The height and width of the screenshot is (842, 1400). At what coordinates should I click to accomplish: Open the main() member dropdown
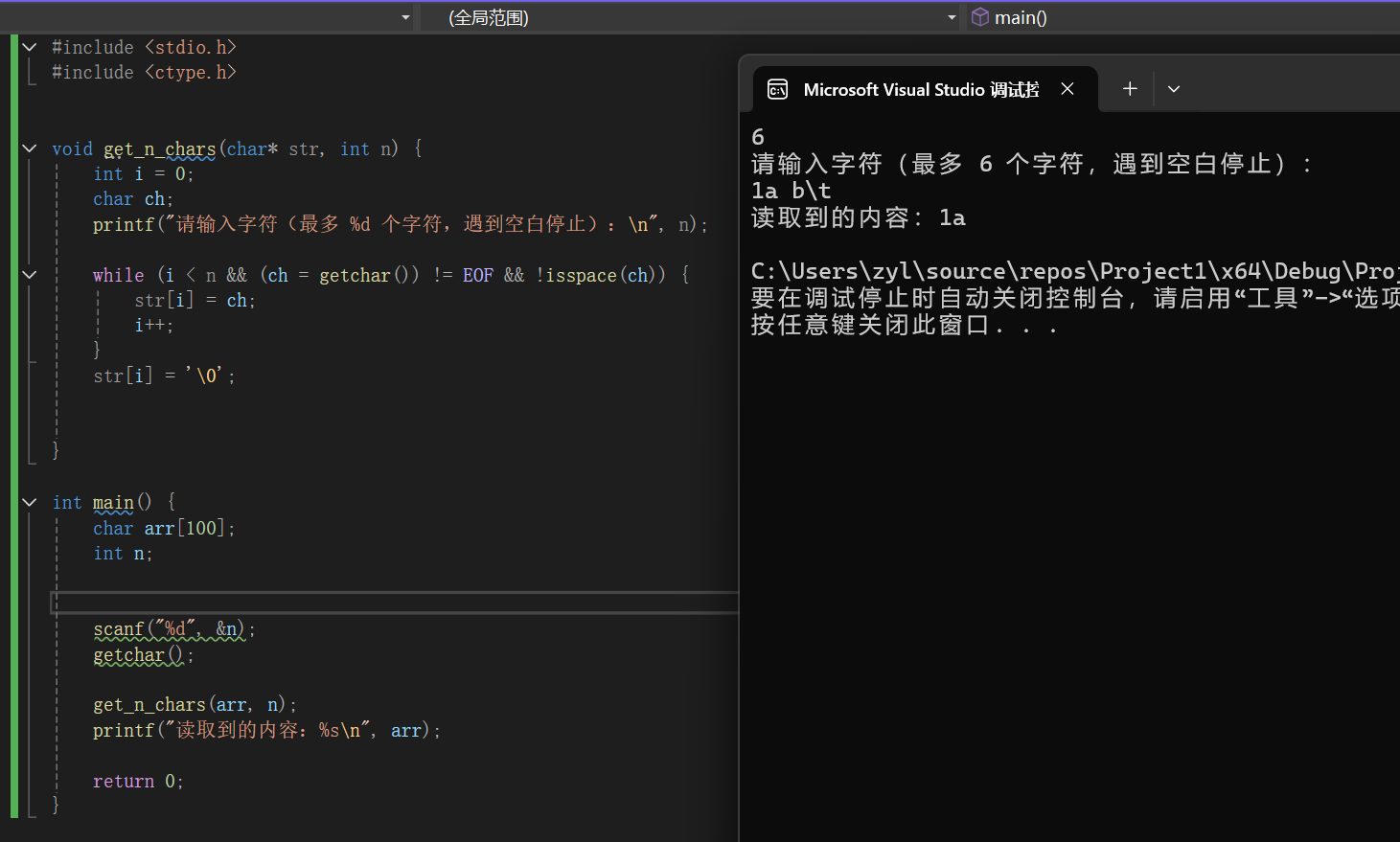click(1183, 17)
